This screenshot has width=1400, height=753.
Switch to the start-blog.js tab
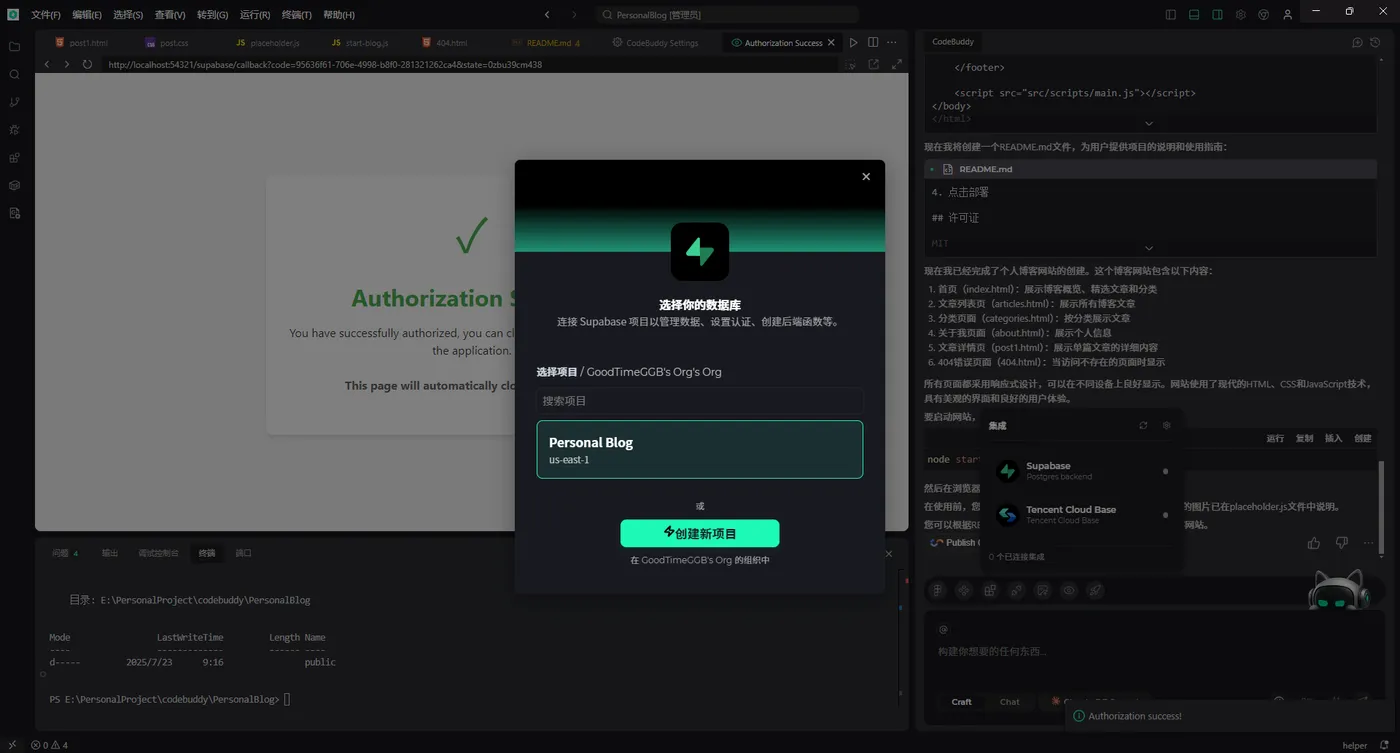click(362, 43)
